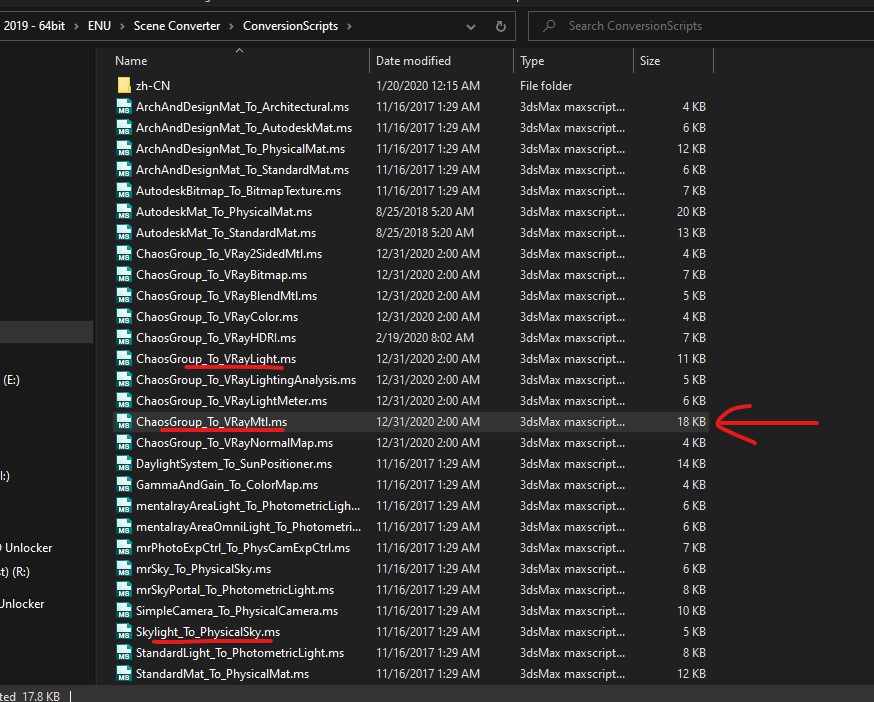
Task: Click the ChaosGroup_To_VRayLight.ms file icon
Action: pyautogui.click(x=124, y=359)
